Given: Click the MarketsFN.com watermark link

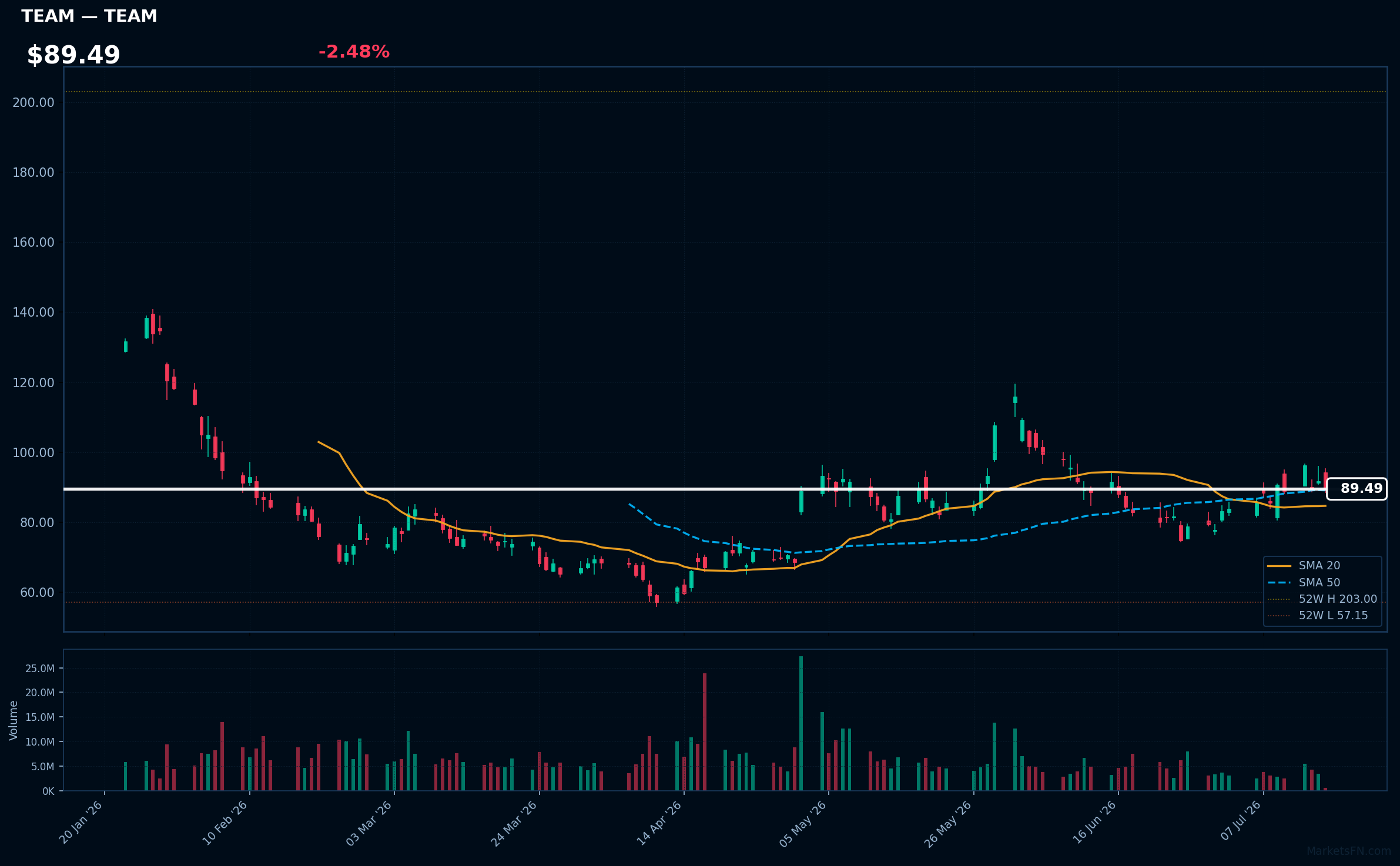Looking at the screenshot, I should click(1349, 851).
